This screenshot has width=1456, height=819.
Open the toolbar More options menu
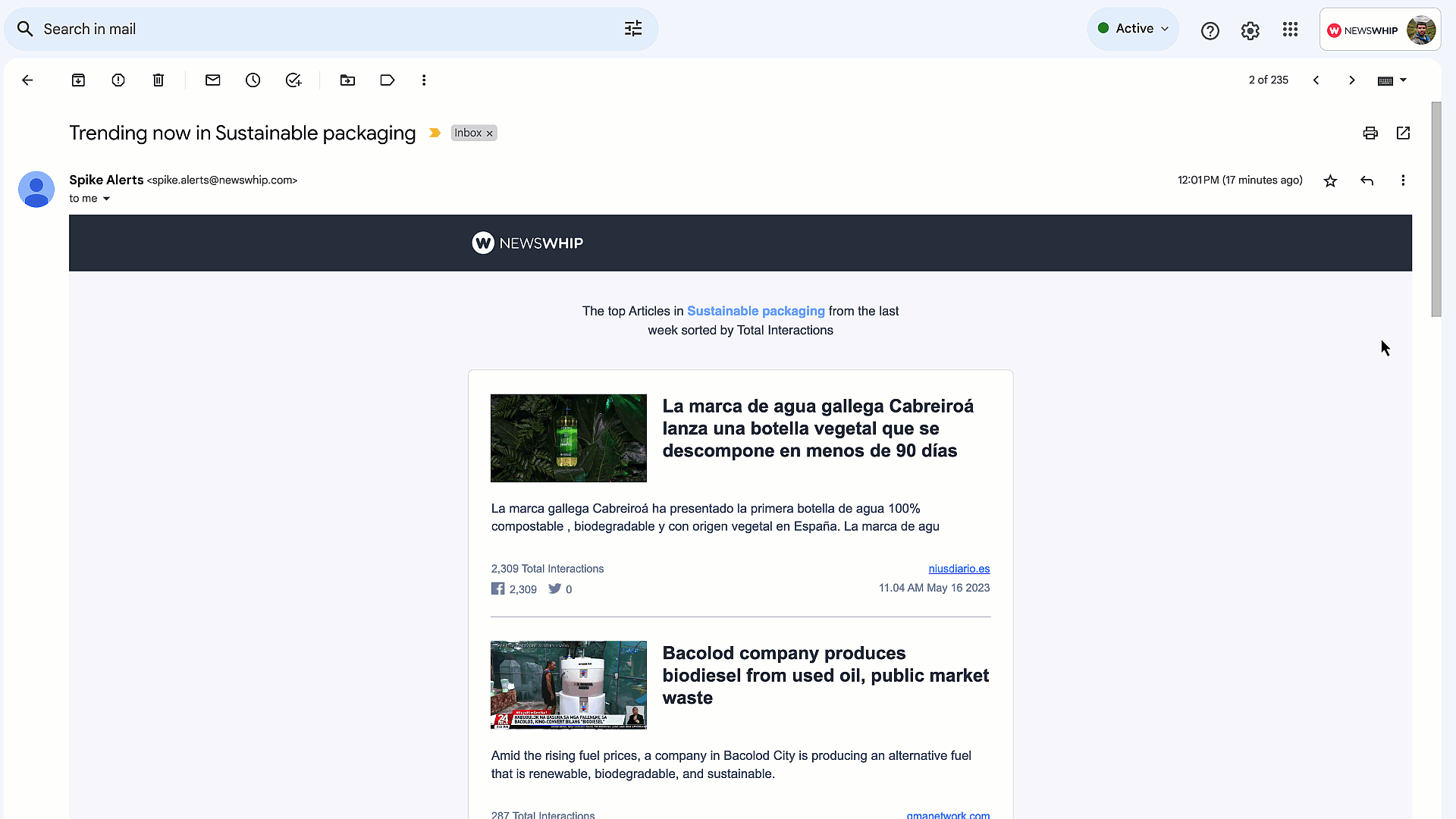[x=424, y=80]
